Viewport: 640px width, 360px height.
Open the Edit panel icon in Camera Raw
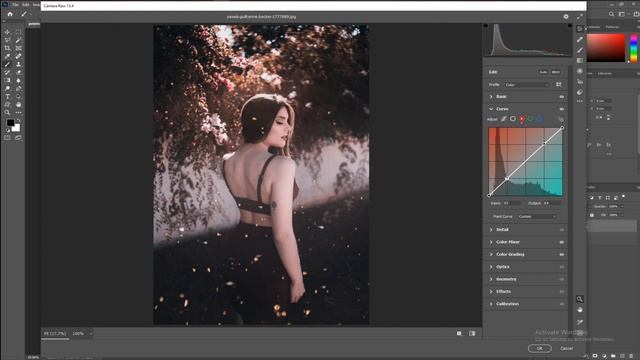click(580, 29)
